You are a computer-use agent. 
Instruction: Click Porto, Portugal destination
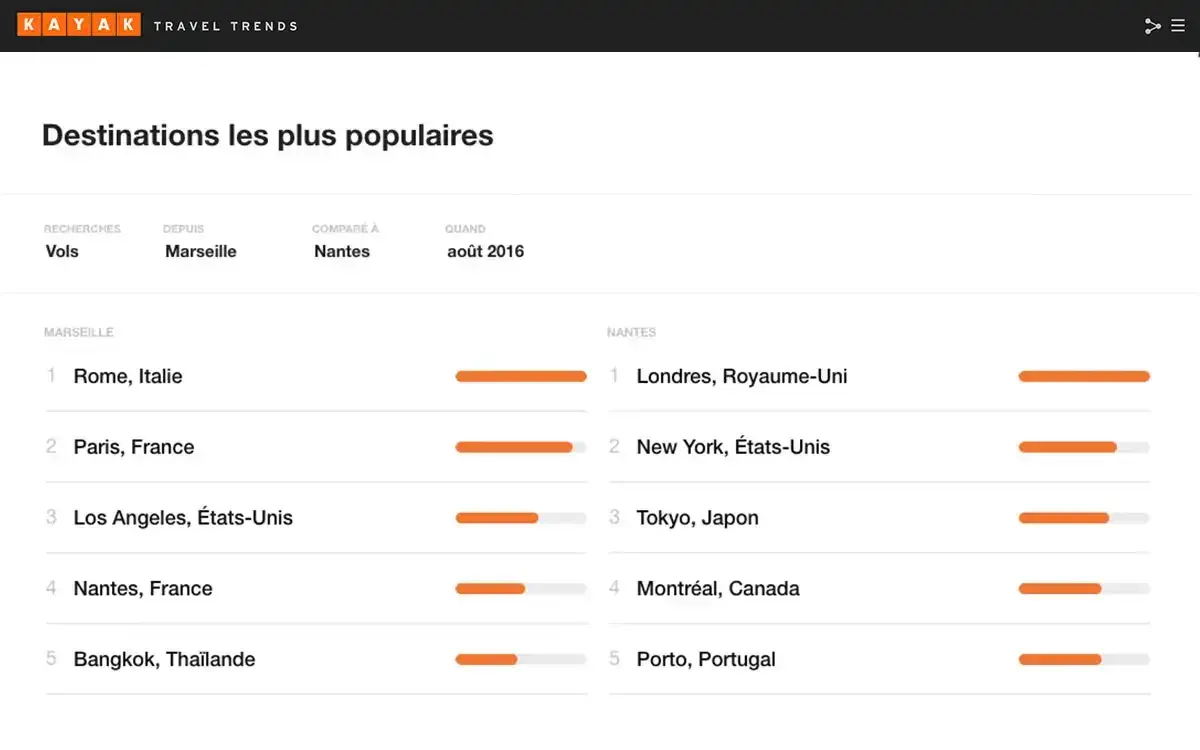pos(706,659)
